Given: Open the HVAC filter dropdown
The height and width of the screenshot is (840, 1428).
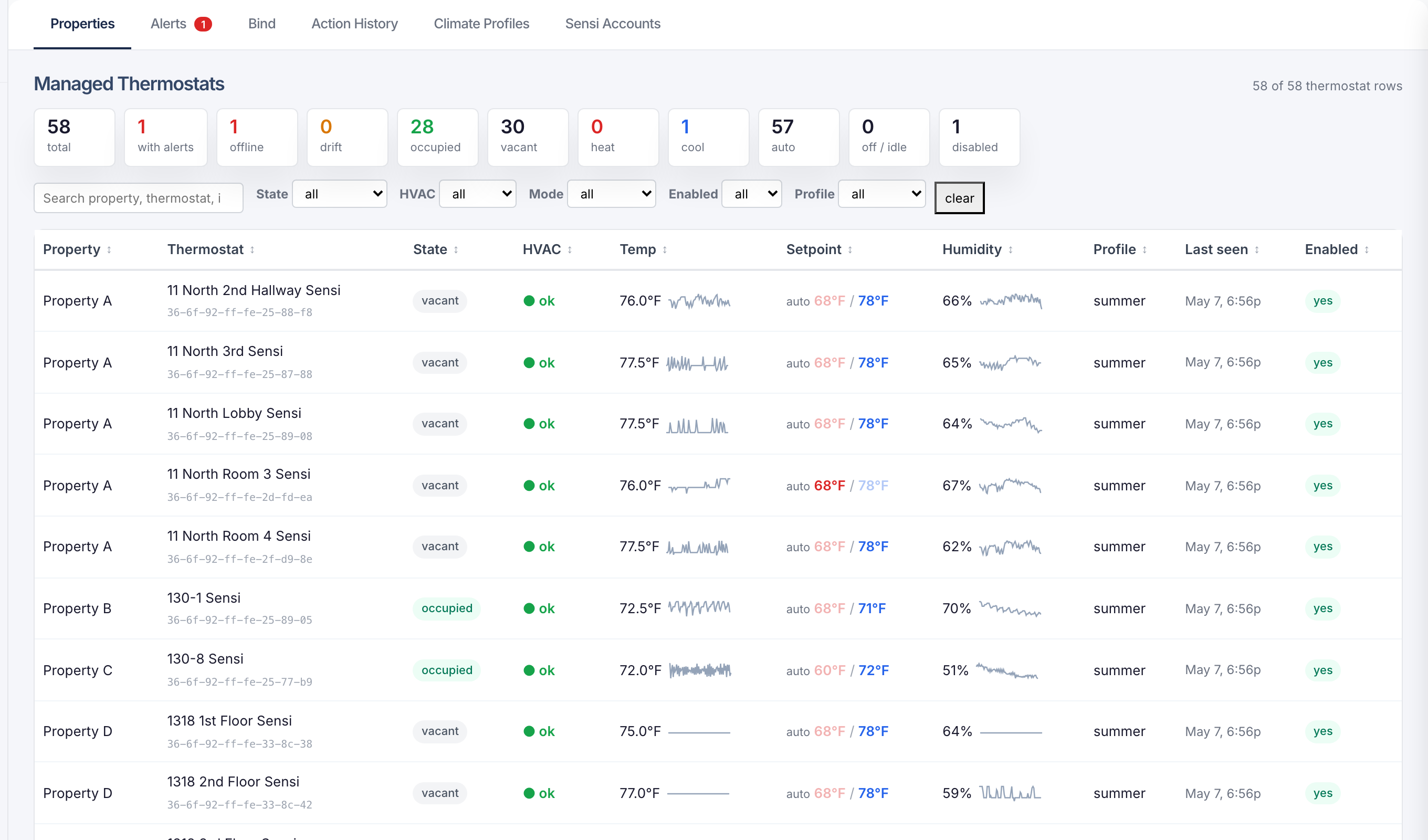Looking at the screenshot, I should (x=478, y=194).
